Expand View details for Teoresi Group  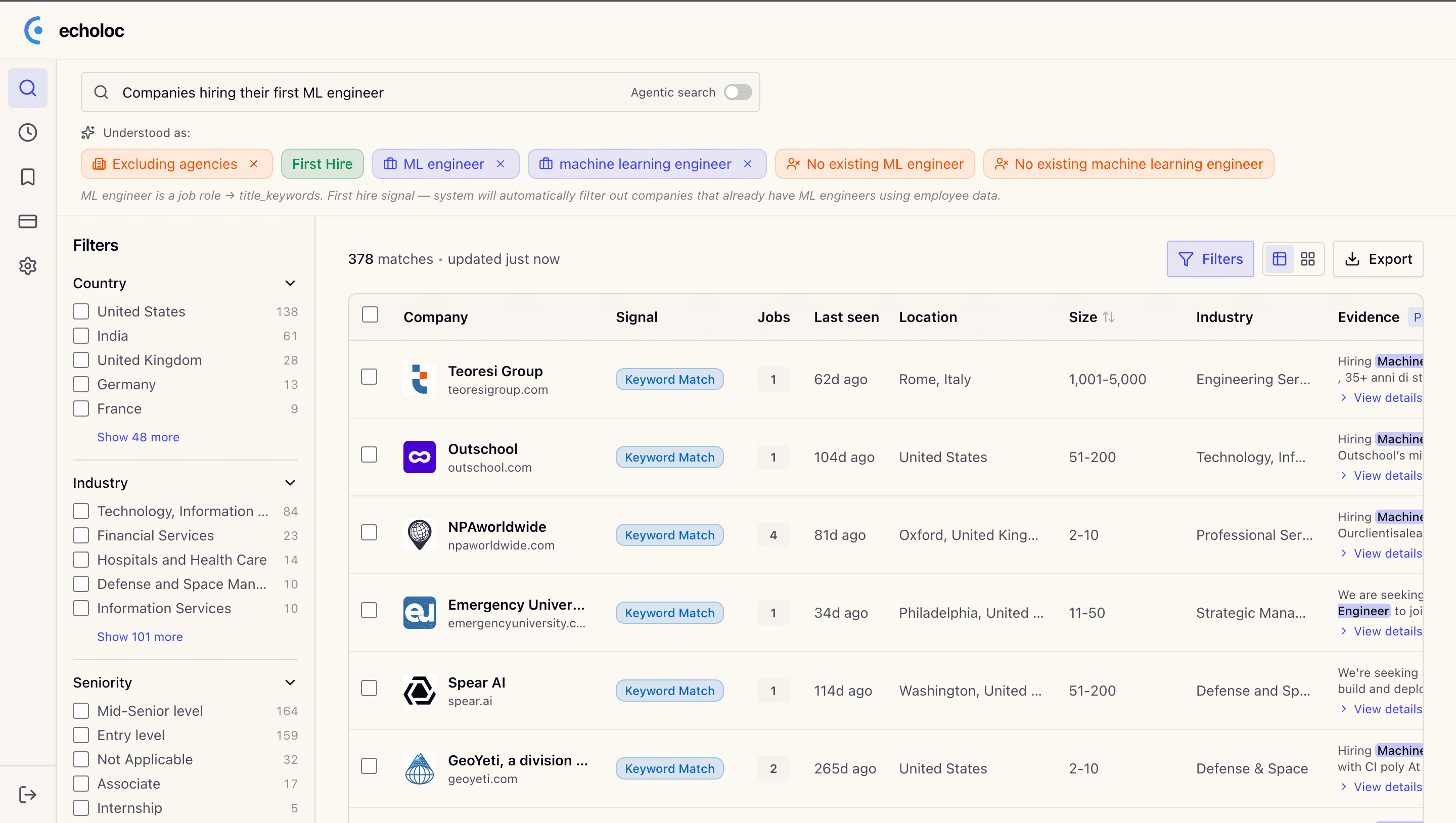1381,397
